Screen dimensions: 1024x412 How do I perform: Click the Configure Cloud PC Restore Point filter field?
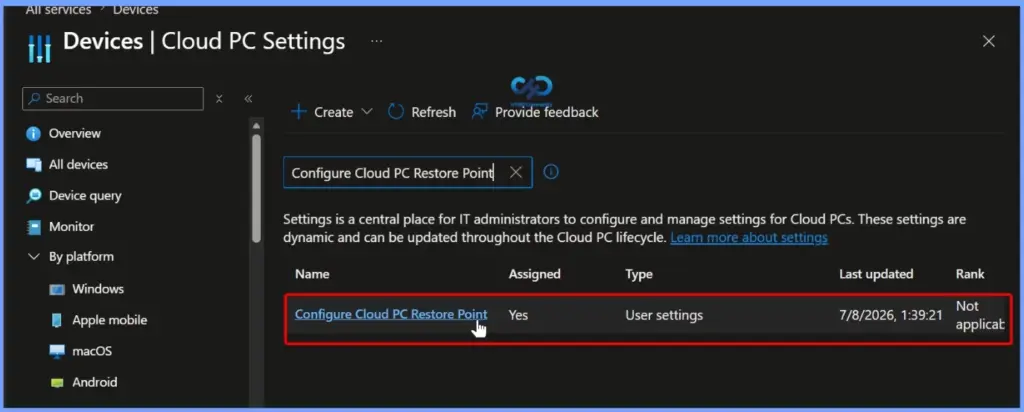408,172
